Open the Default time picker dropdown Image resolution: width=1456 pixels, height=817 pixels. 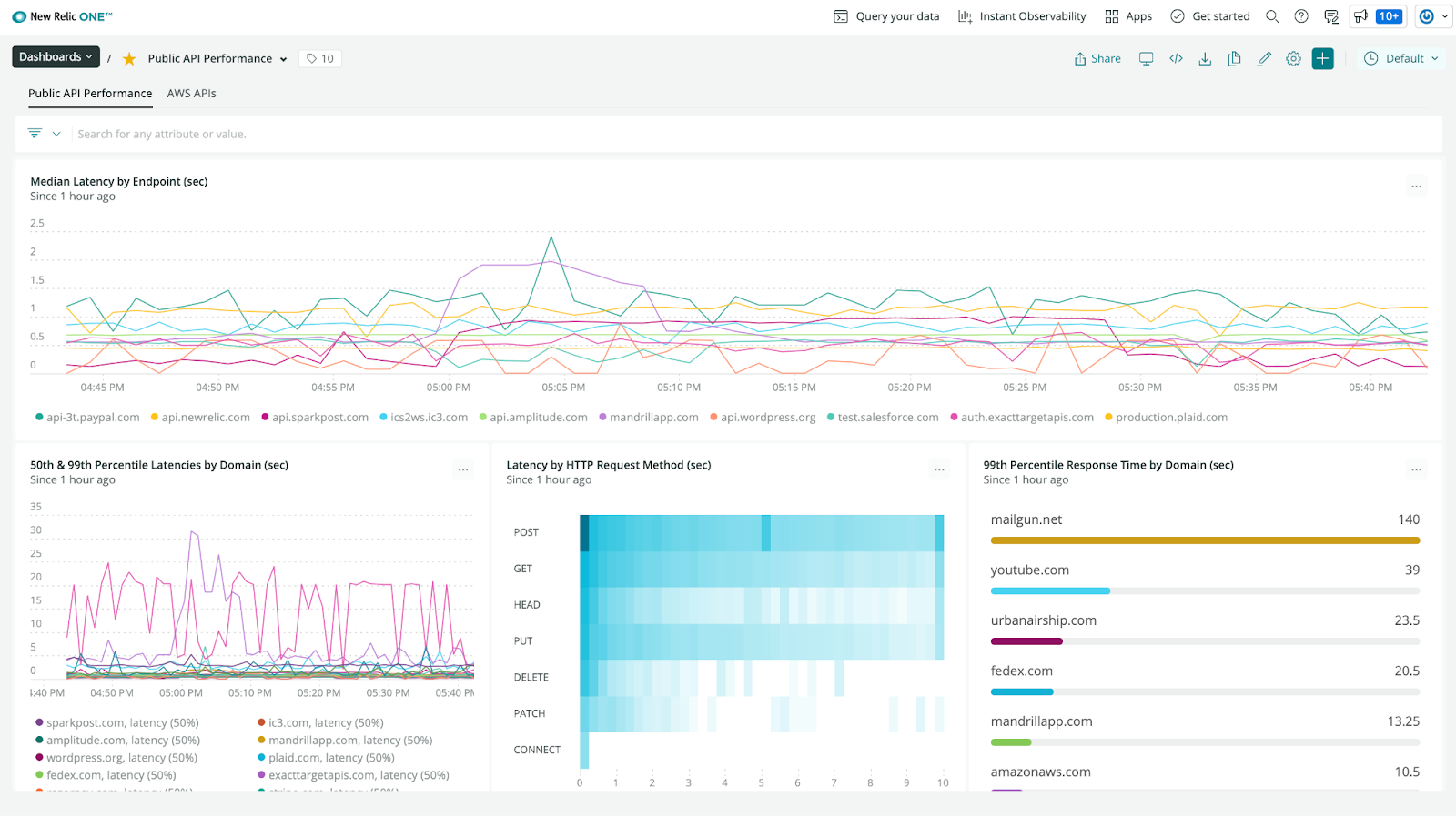tap(1401, 58)
